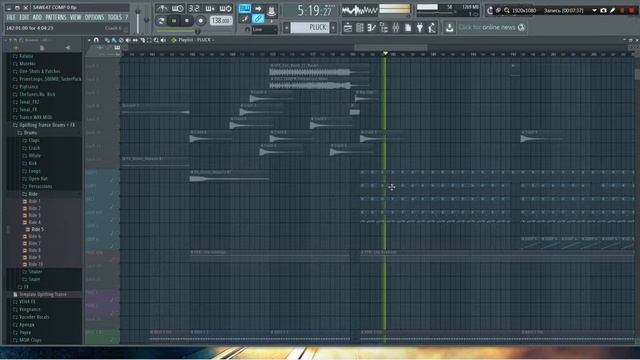Click the recorder overlay camera snapshot icon

[x=603, y=11]
